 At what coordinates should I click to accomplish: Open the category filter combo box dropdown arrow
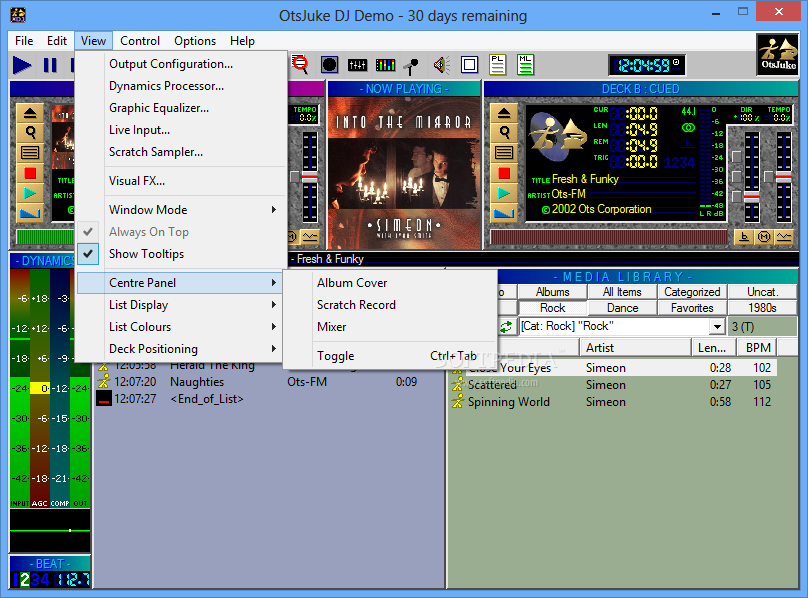click(717, 326)
